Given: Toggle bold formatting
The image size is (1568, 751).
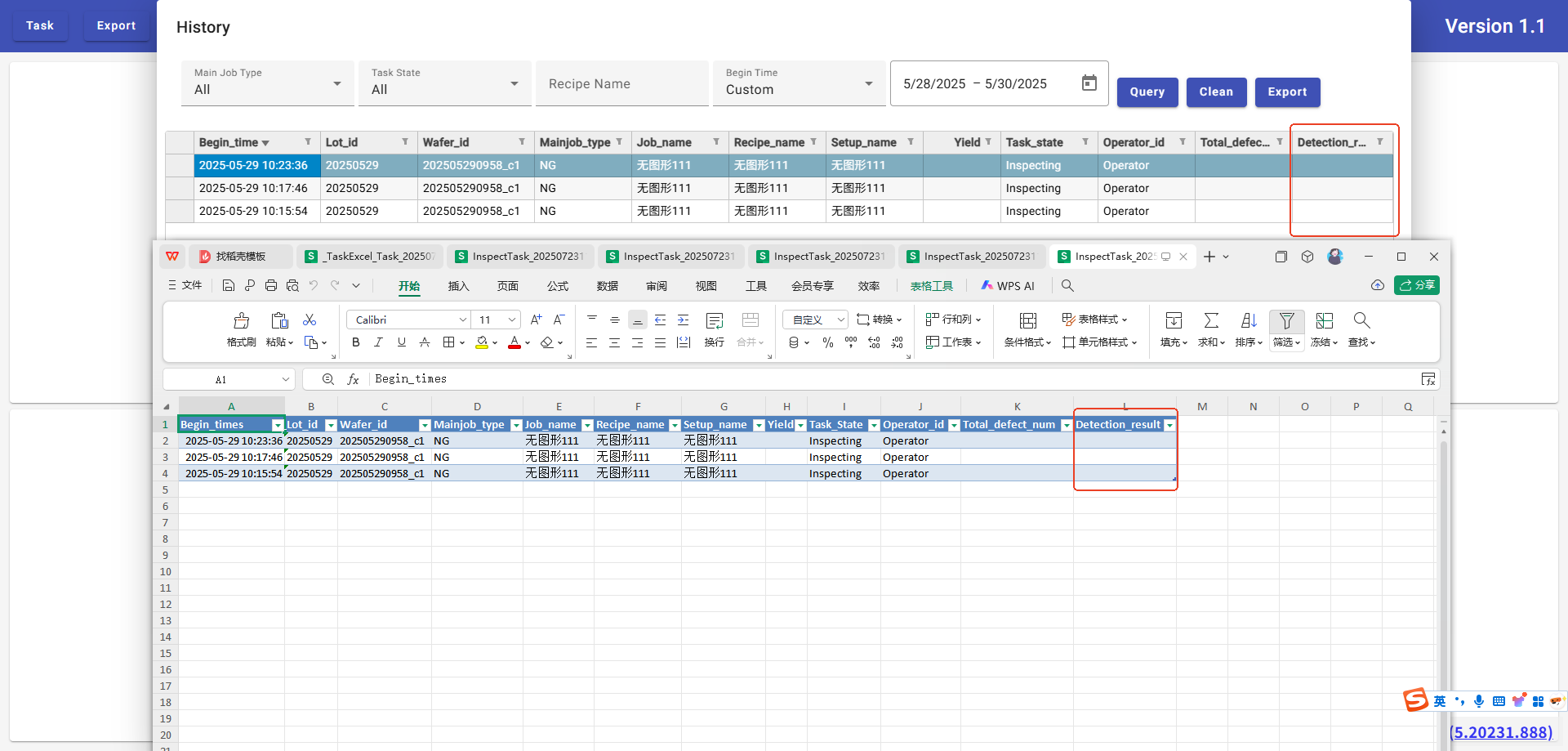Looking at the screenshot, I should click(x=356, y=342).
